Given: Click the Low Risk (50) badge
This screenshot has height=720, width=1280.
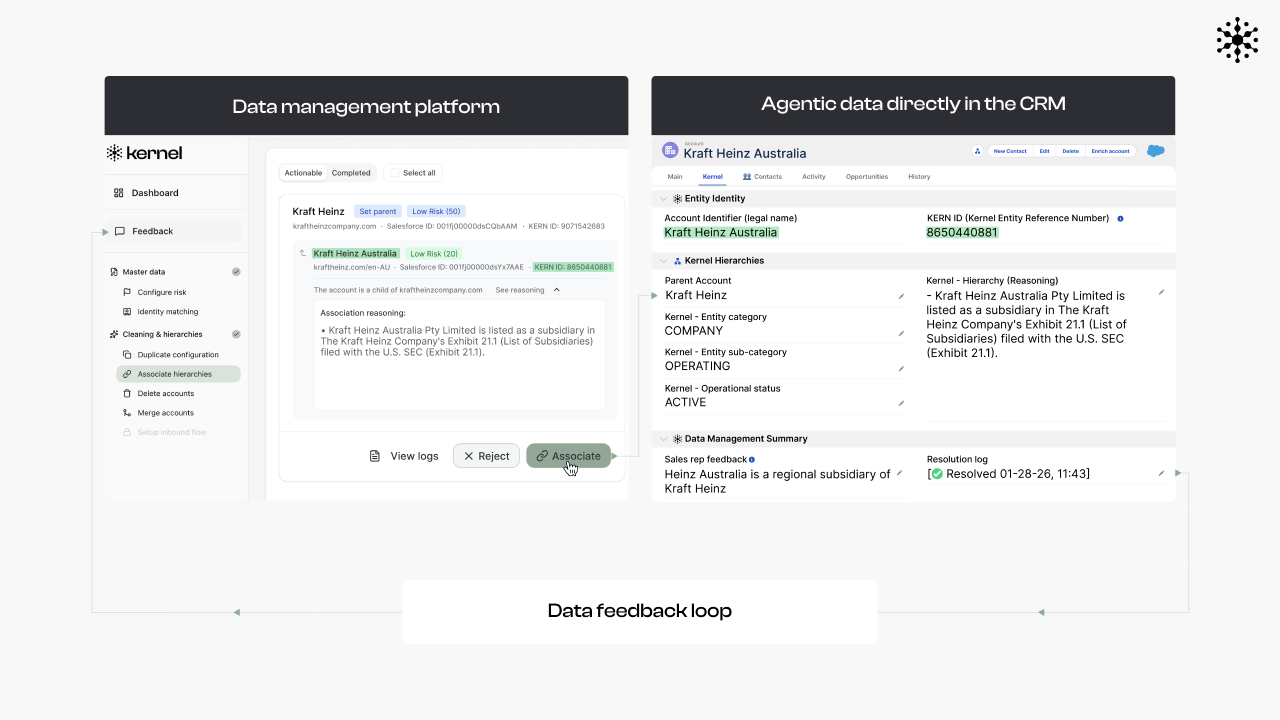Looking at the screenshot, I should (x=436, y=212).
